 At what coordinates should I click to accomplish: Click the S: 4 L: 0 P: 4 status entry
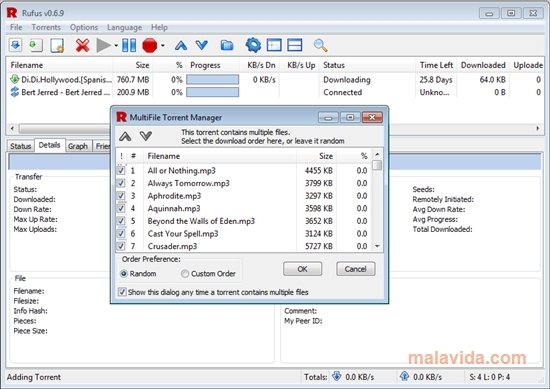490,377
